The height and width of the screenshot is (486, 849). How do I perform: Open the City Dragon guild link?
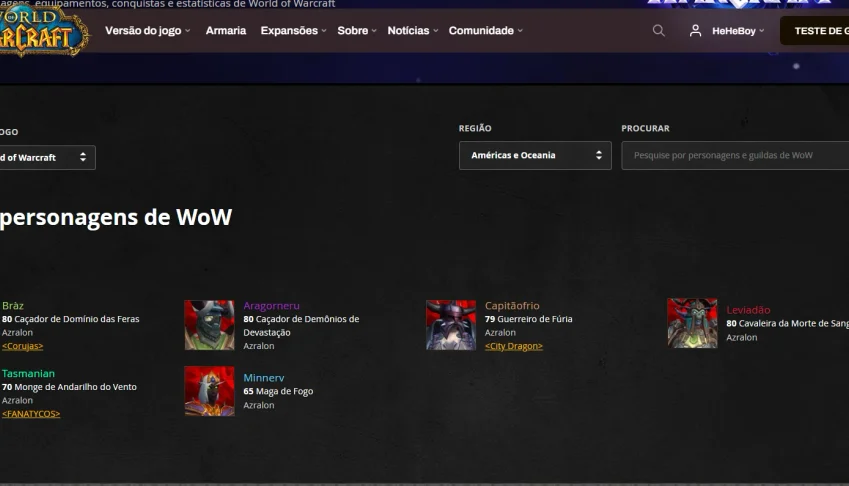tap(513, 346)
